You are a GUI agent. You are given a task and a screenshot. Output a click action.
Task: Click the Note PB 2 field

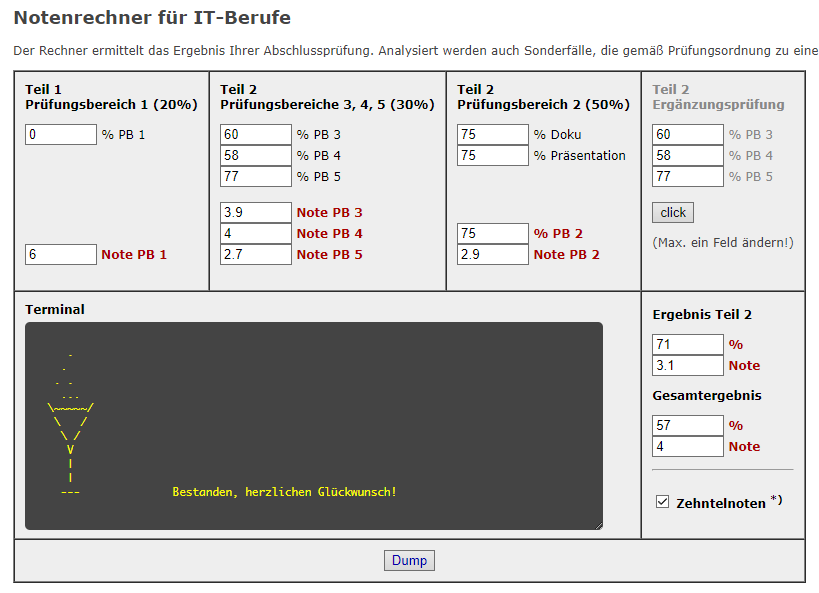(x=493, y=254)
